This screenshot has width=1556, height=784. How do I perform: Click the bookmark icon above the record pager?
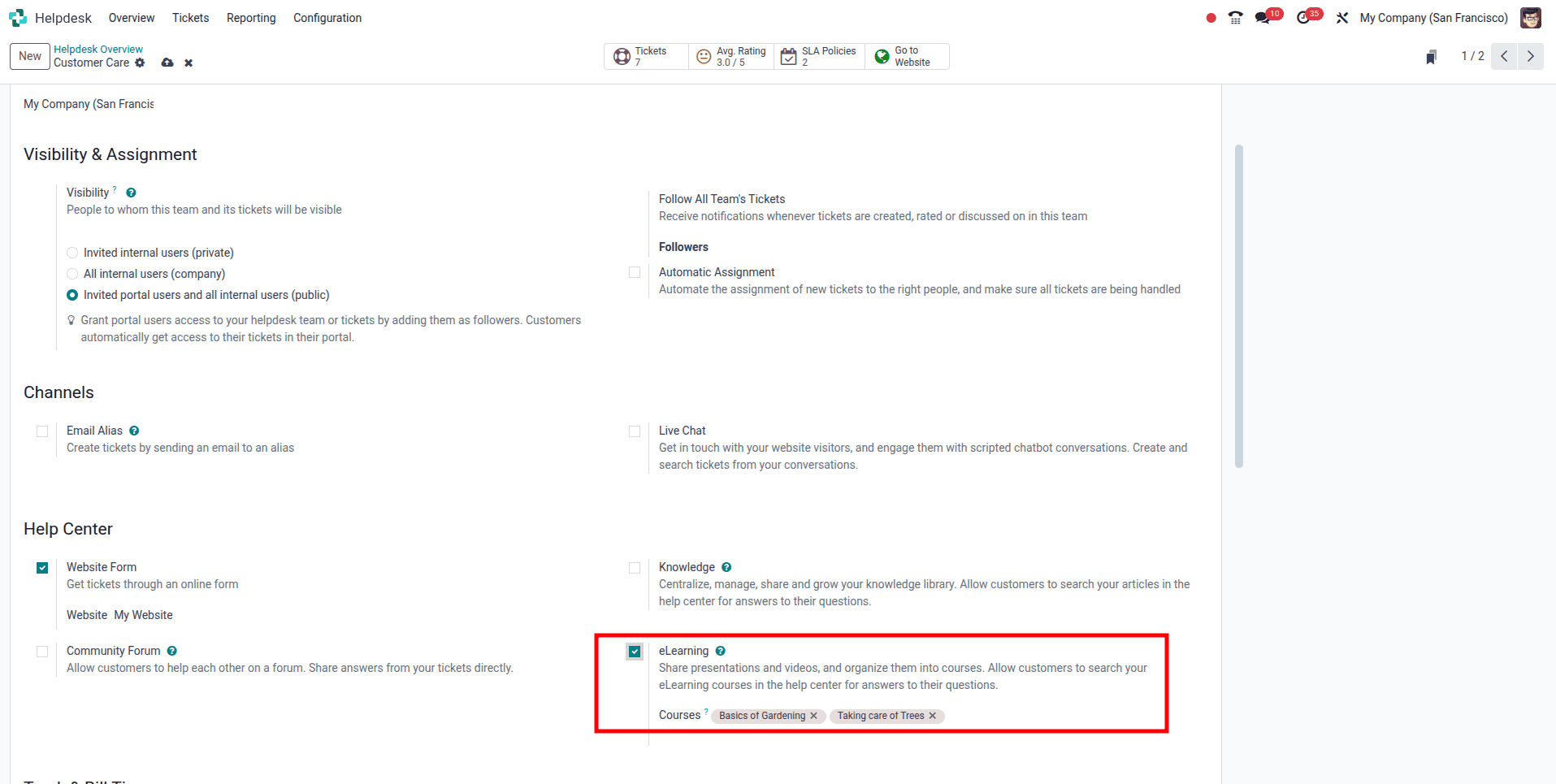pos(1432,56)
